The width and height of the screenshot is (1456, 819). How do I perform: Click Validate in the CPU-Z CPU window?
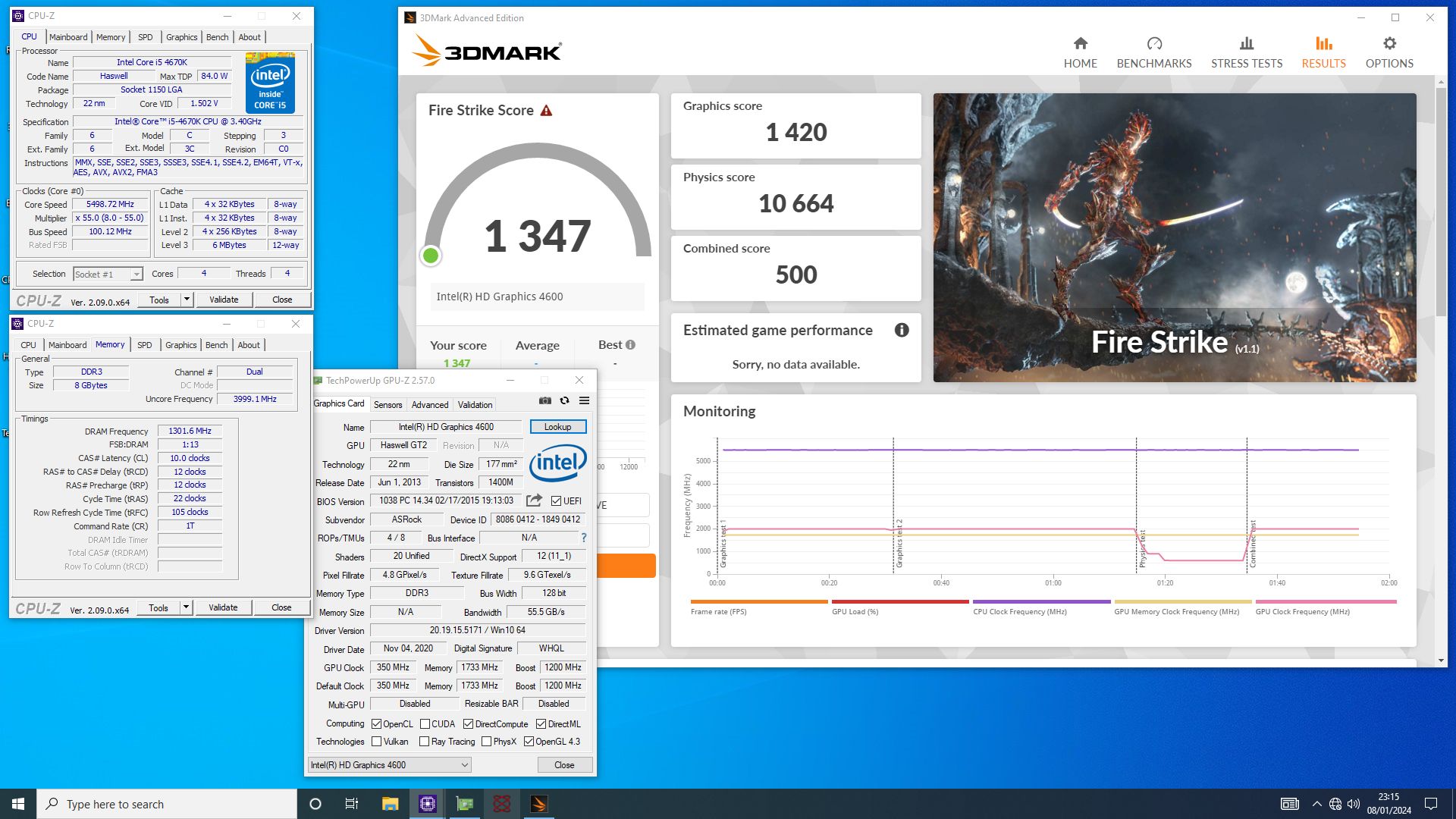tap(224, 300)
